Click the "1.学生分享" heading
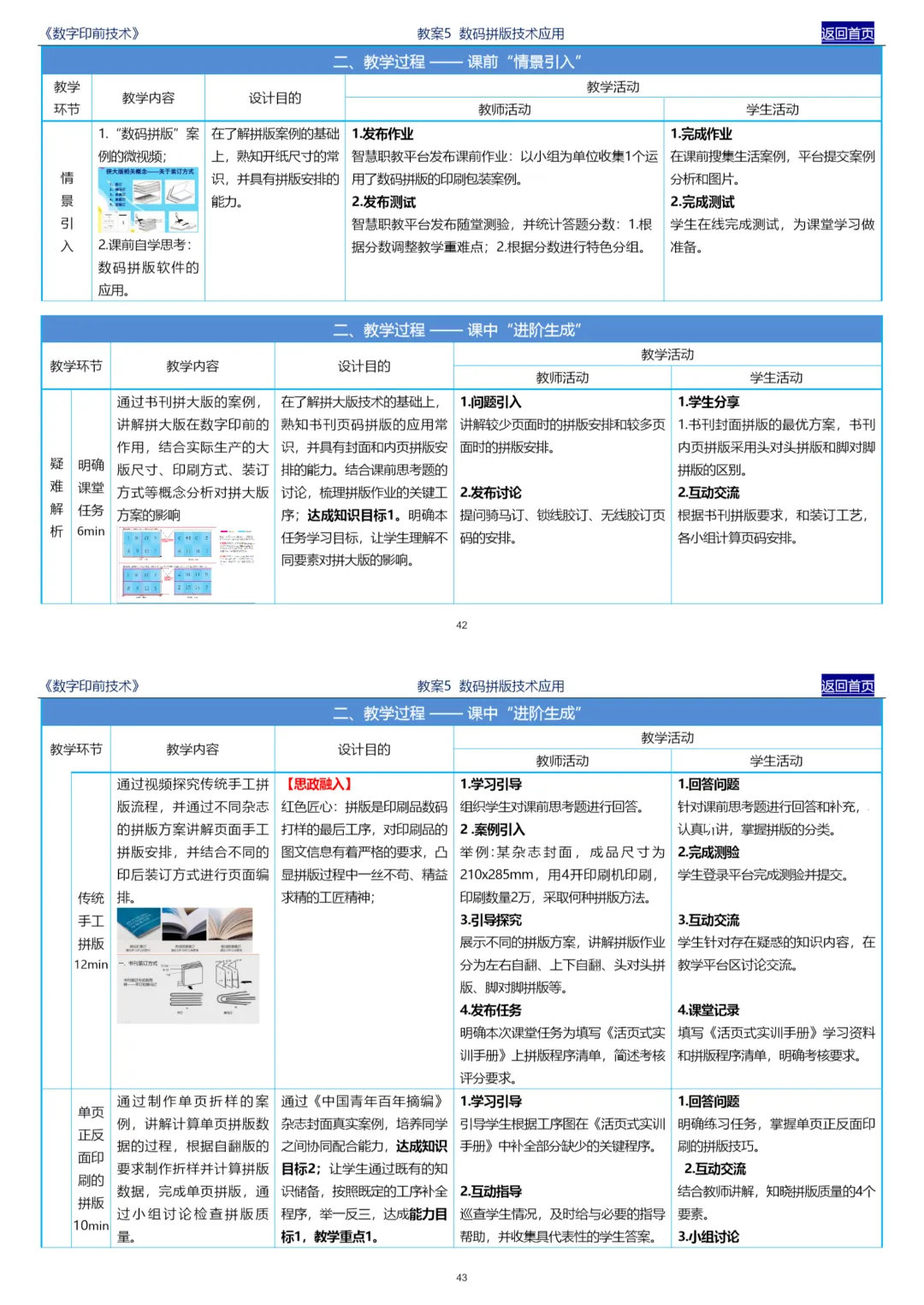The width and height of the screenshot is (924, 1305). (708, 401)
